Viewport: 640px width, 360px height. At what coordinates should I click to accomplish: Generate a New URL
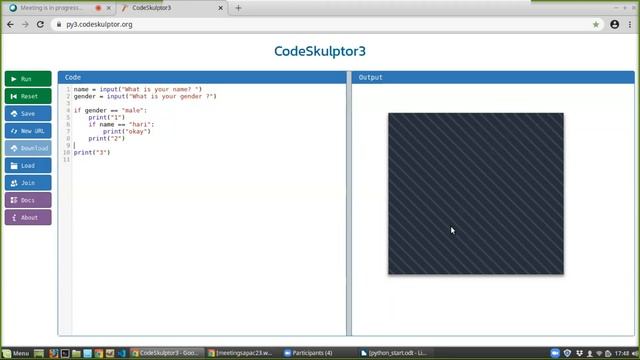tap(28, 131)
